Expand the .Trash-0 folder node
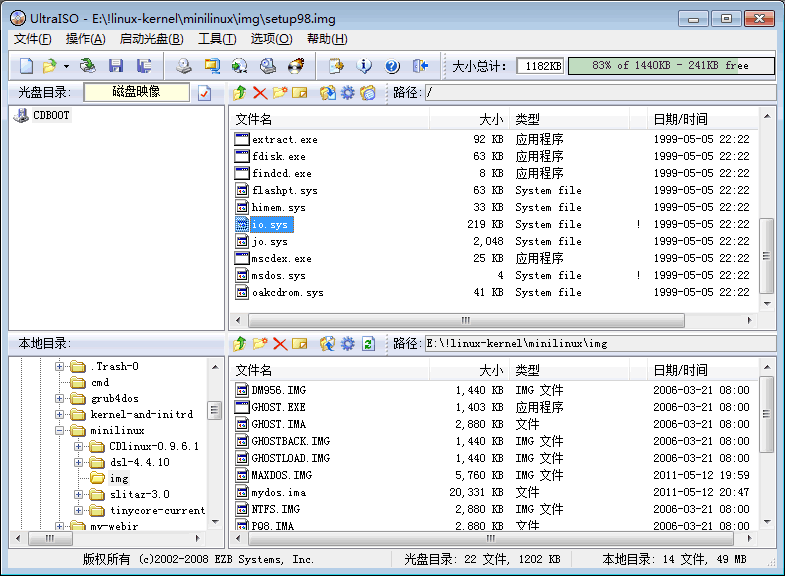This screenshot has height=576, width=785. (60, 366)
